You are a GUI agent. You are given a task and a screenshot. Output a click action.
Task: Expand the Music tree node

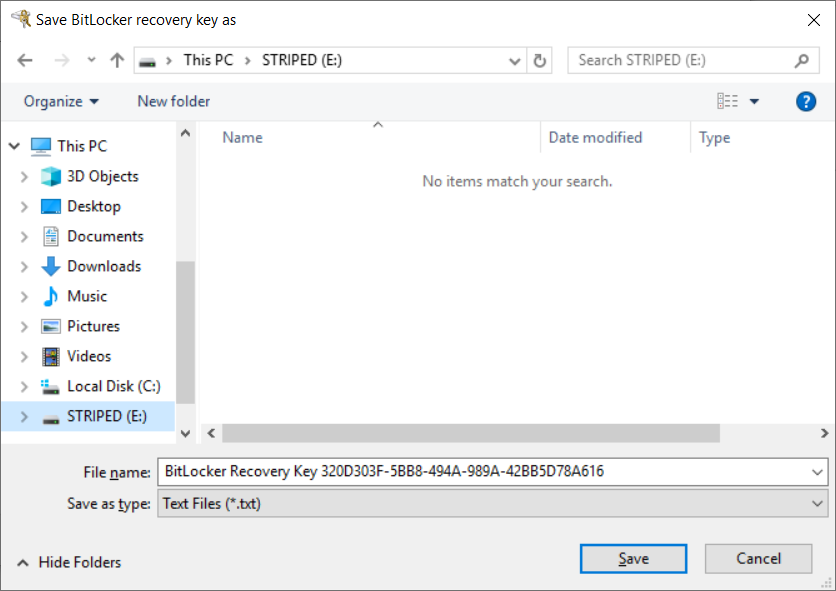point(24,296)
